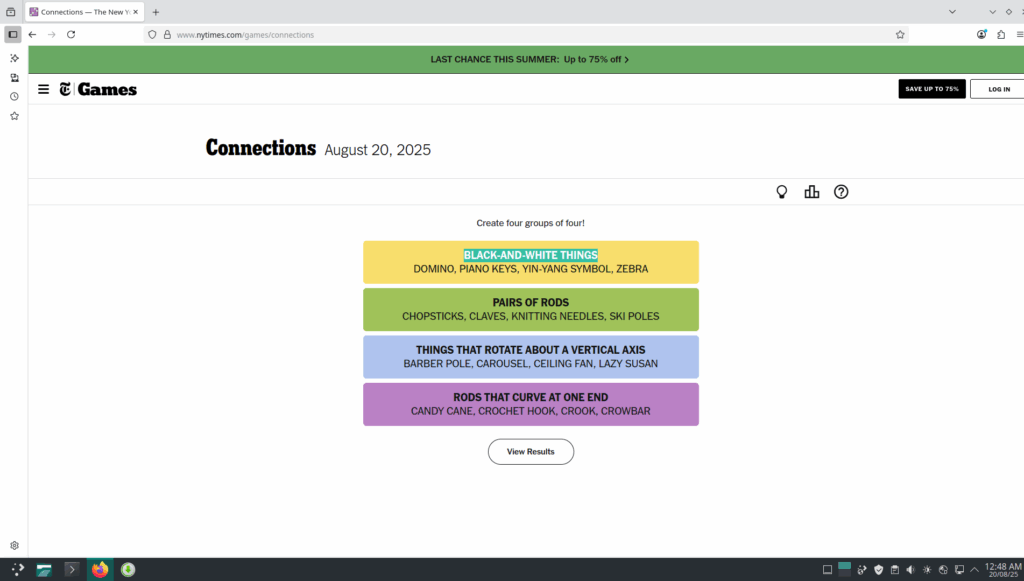Open a new tab with plus button

click(x=156, y=12)
